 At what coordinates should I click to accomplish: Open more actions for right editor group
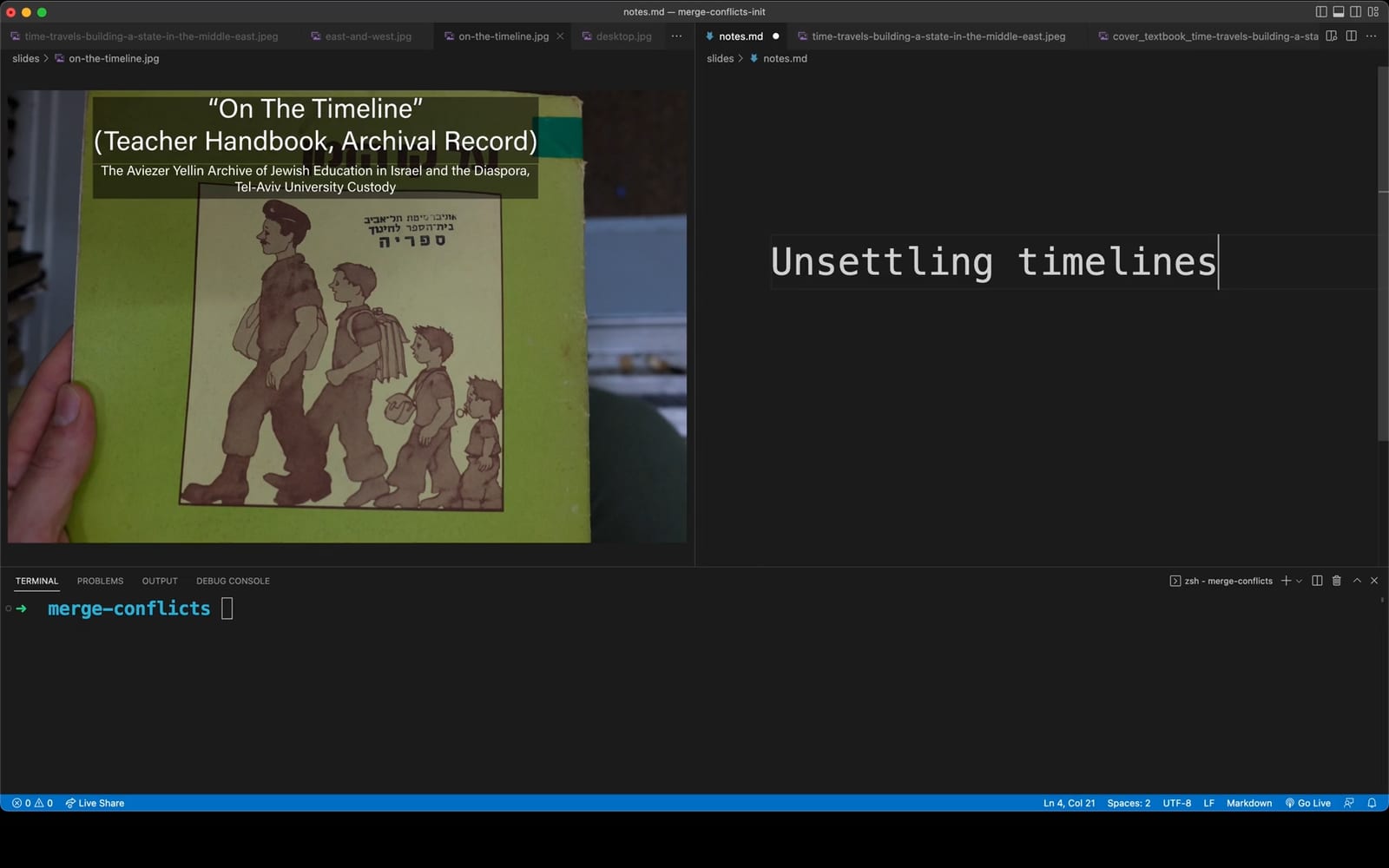coord(1372,36)
